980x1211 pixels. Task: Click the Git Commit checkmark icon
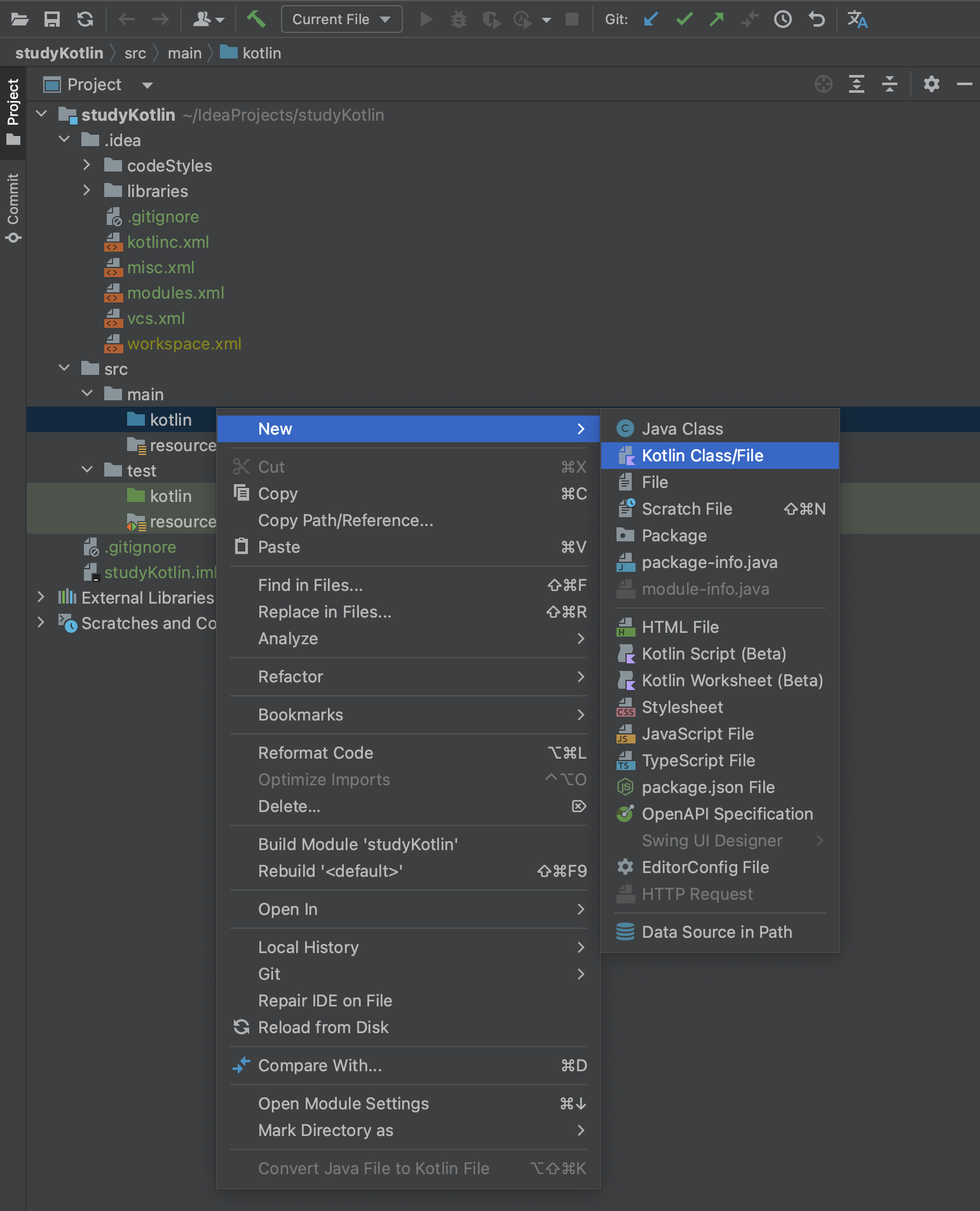click(684, 20)
